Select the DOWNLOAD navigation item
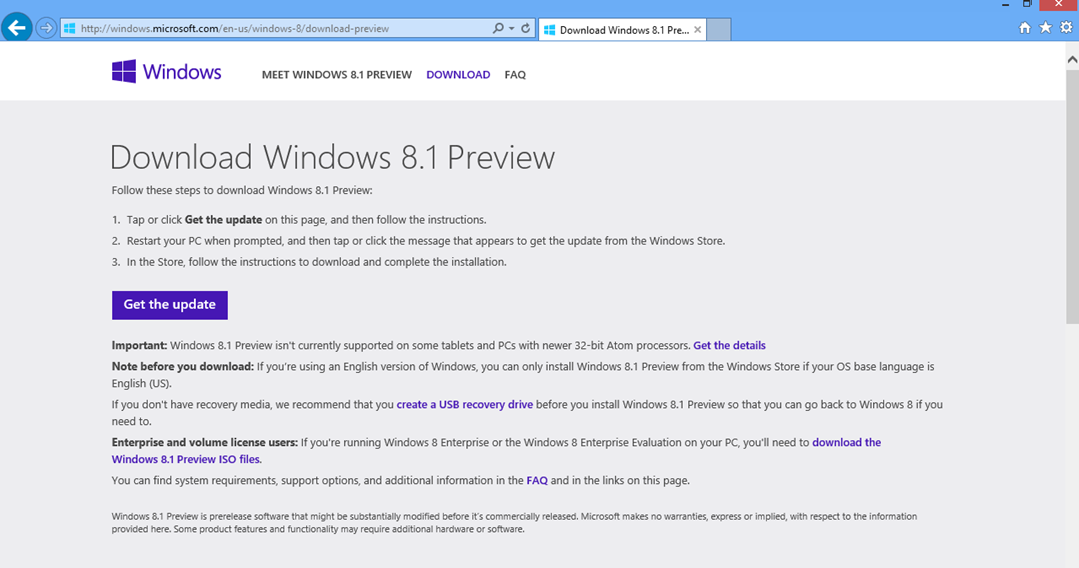 click(458, 74)
